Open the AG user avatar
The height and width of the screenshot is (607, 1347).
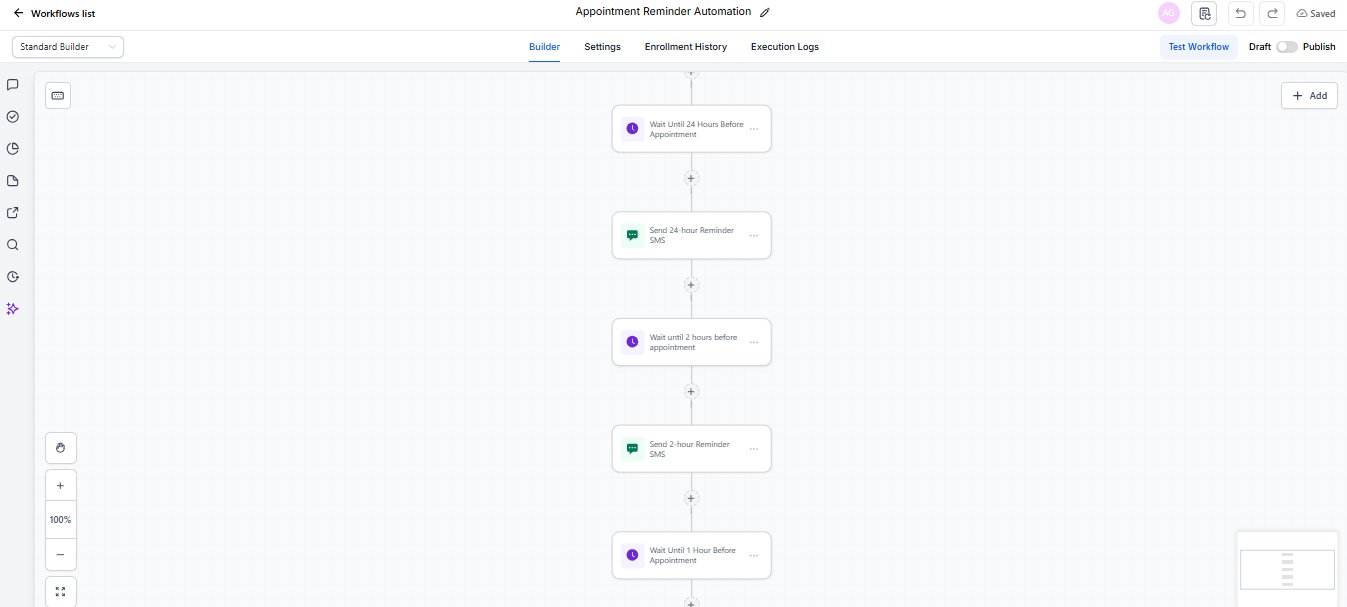coord(1168,13)
